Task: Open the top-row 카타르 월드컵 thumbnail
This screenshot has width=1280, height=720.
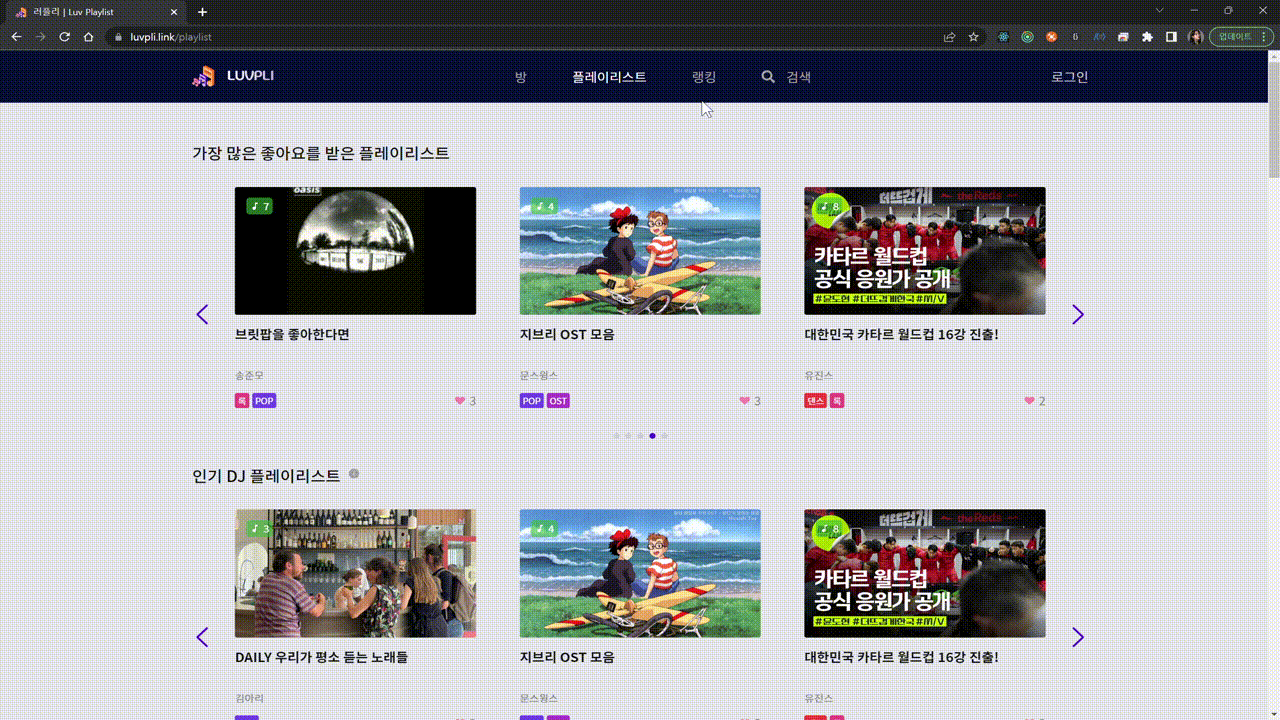Action: [x=925, y=251]
